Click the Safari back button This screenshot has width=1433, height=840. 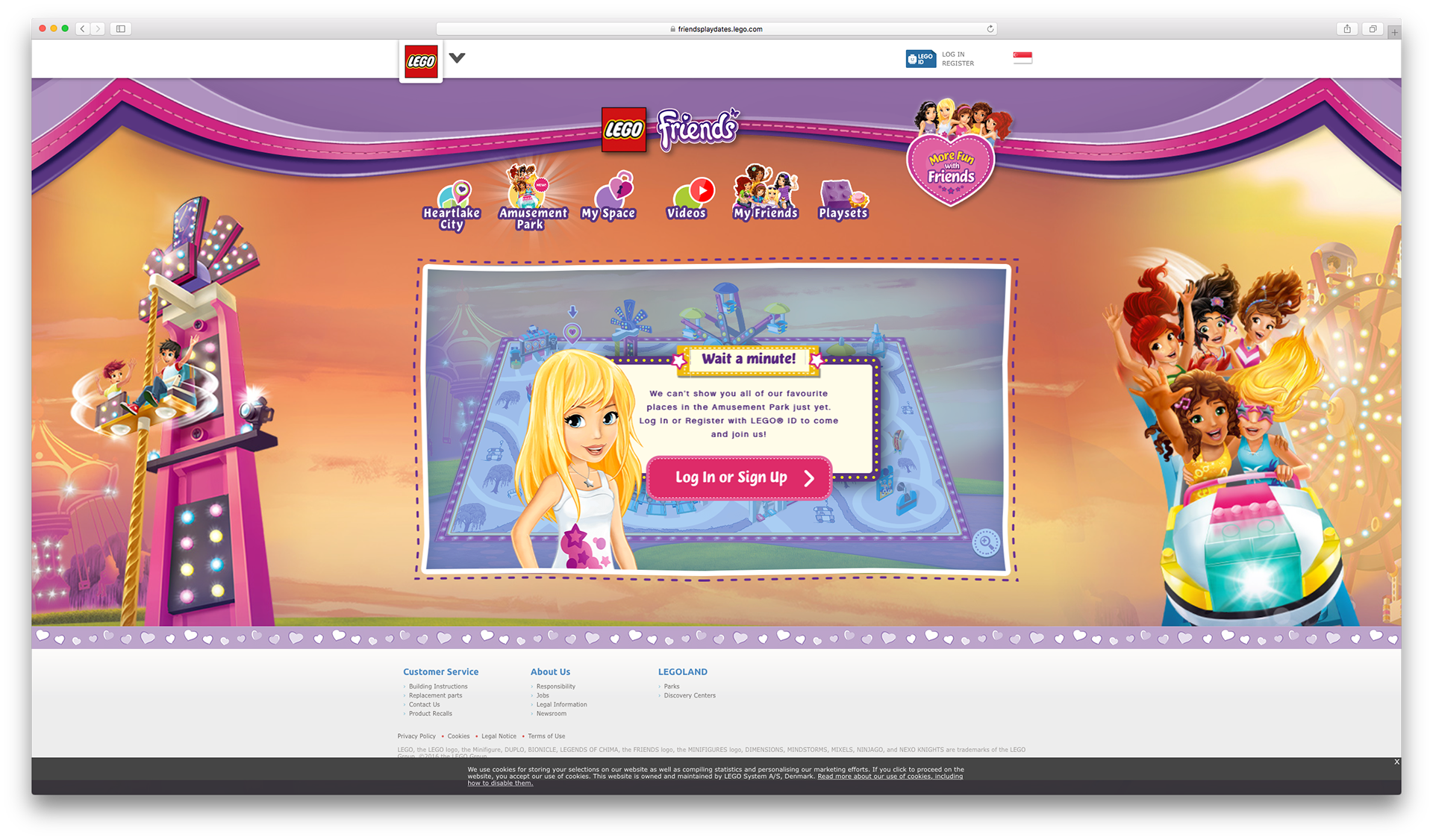pyautogui.click(x=83, y=29)
